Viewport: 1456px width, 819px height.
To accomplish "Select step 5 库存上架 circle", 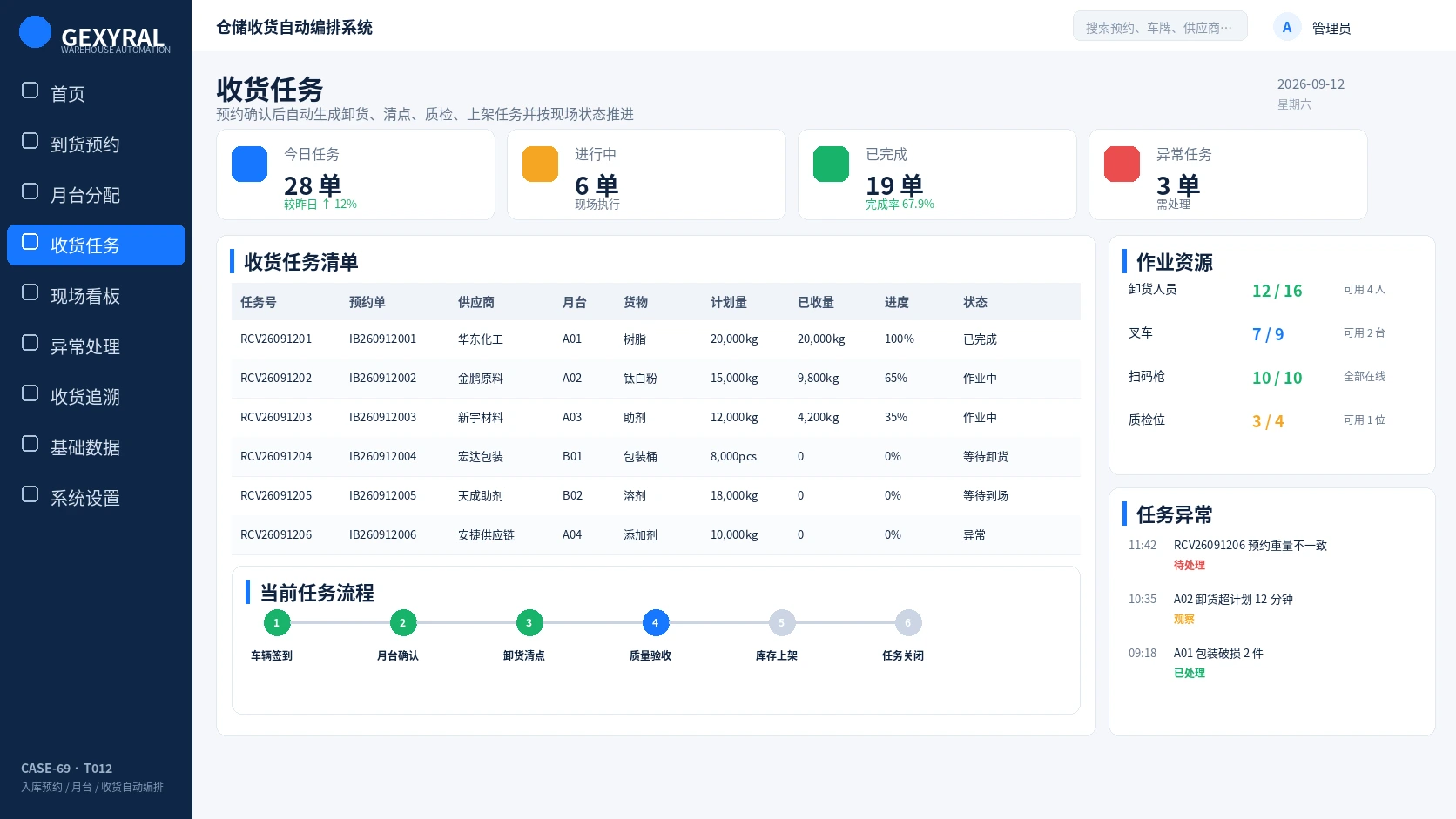I will pyautogui.click(x=782, y=622).
